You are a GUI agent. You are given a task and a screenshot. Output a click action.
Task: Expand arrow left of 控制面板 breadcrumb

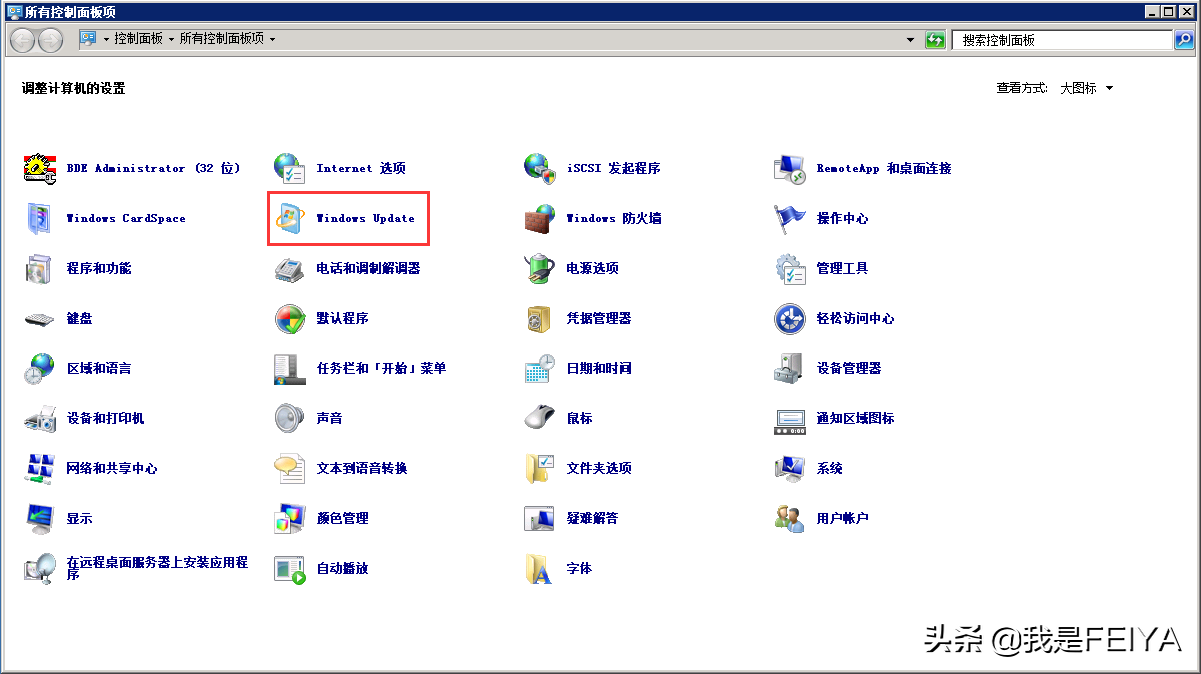106,39
